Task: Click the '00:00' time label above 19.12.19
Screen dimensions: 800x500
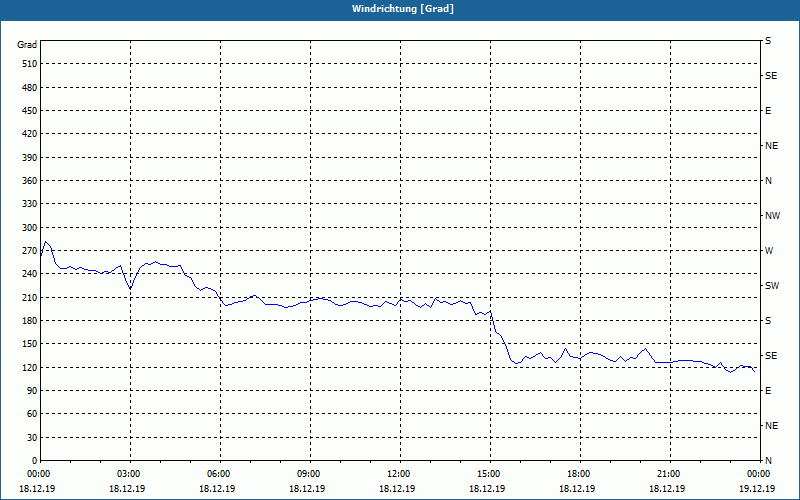Action: coord(759,474)
